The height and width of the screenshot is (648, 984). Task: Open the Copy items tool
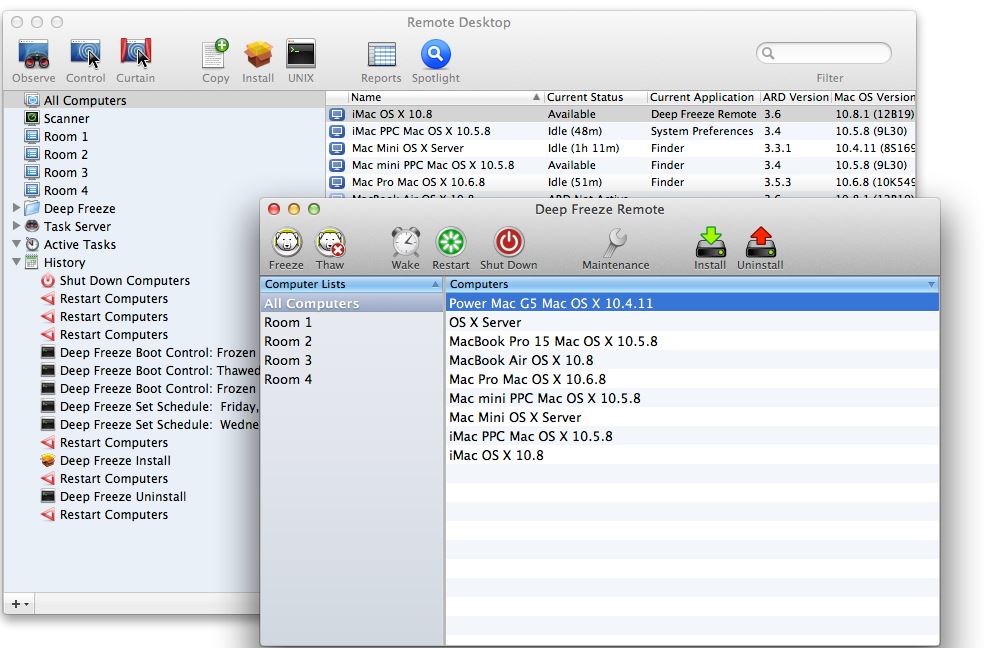tap(215, 53)
